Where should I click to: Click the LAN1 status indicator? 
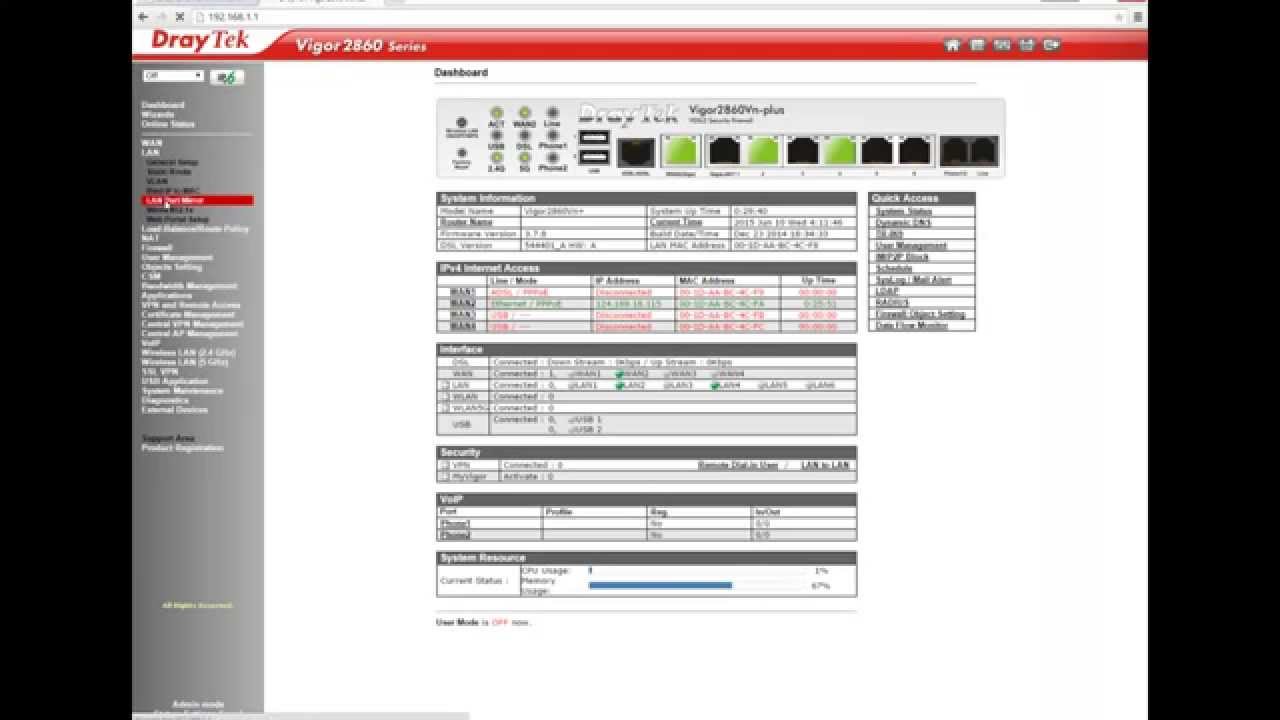[x=571, y=385]
